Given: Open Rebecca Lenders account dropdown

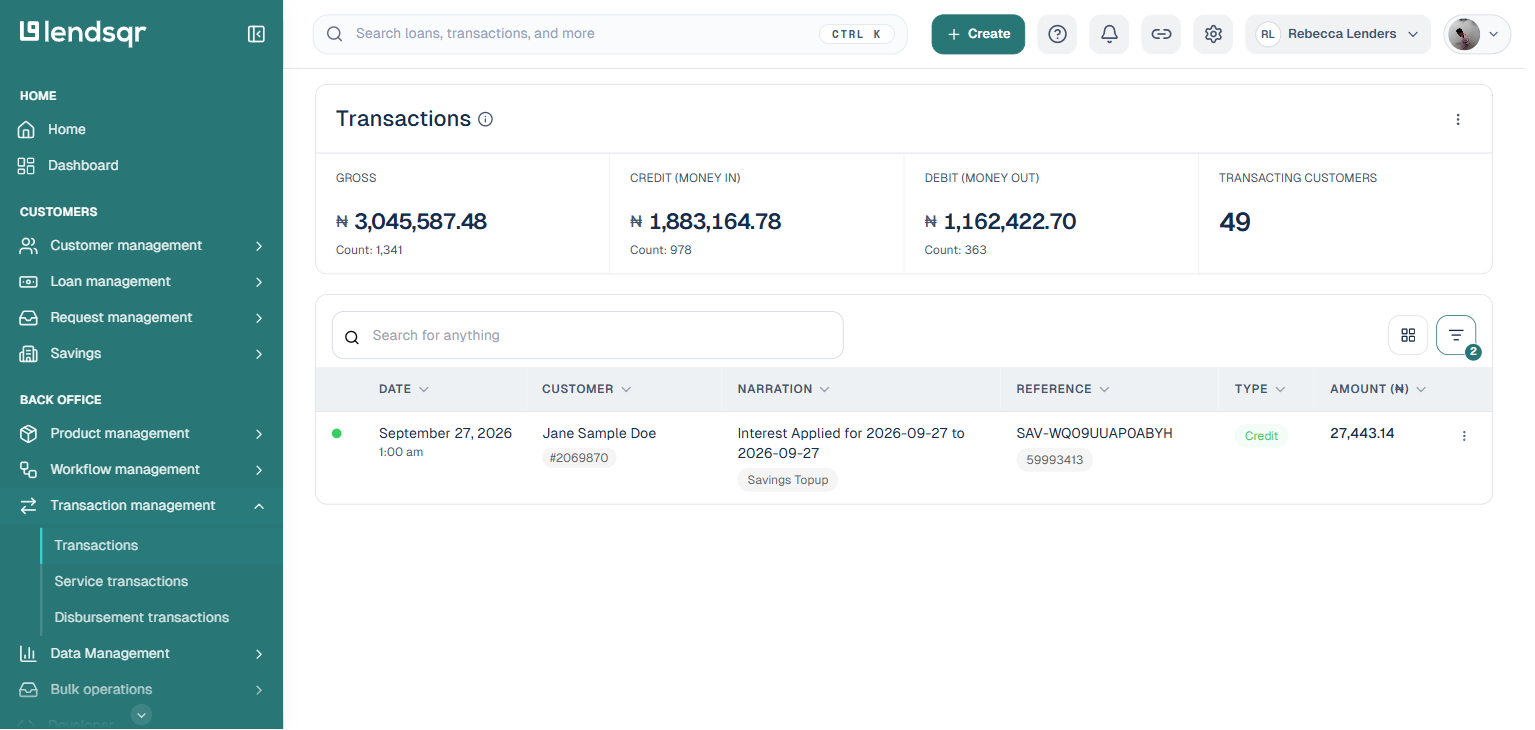Looking at the screenshot, I should tap(1338, 34).
